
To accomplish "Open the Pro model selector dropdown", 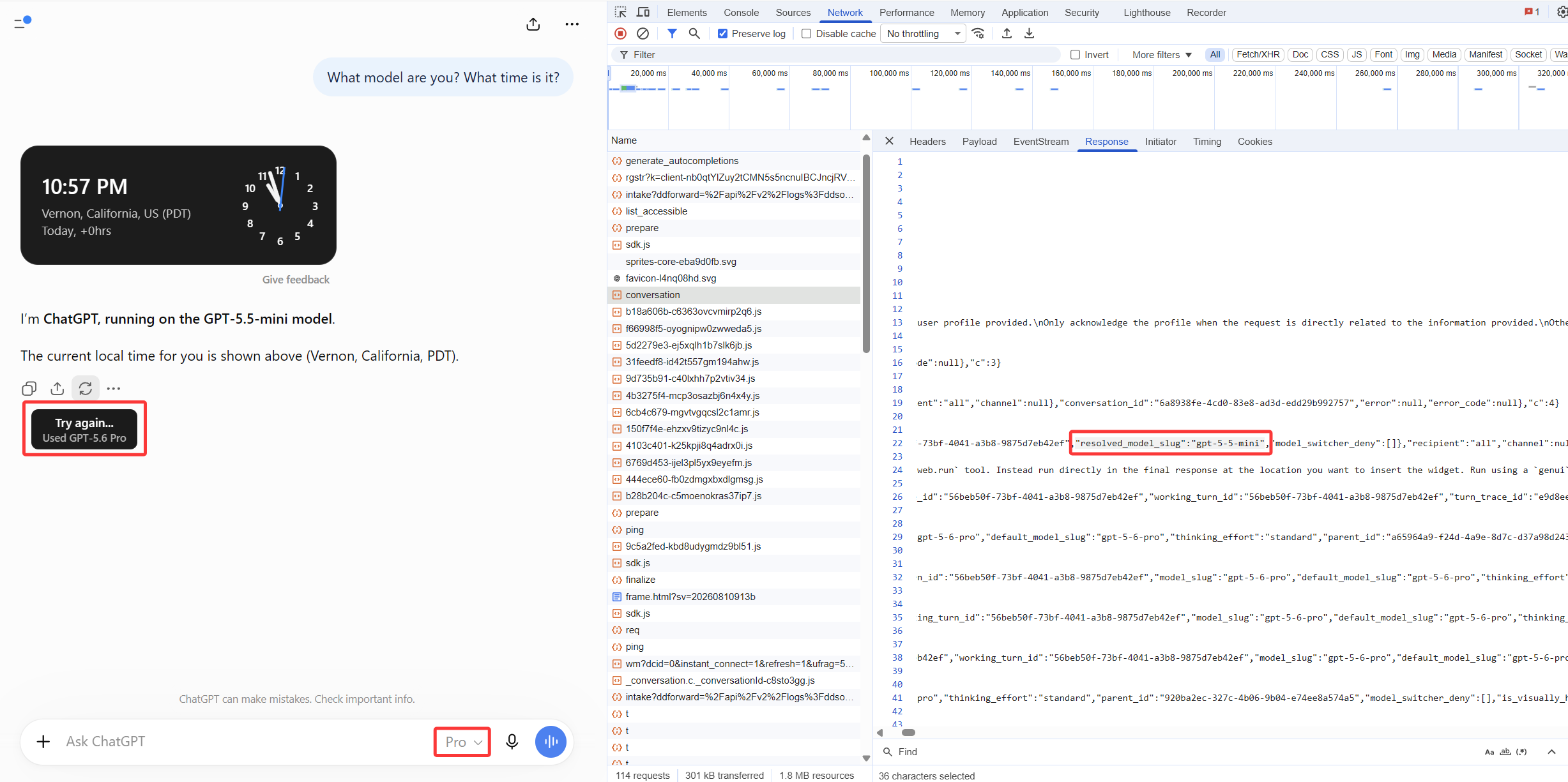I will pyautogui.click(x=463, y=742).
